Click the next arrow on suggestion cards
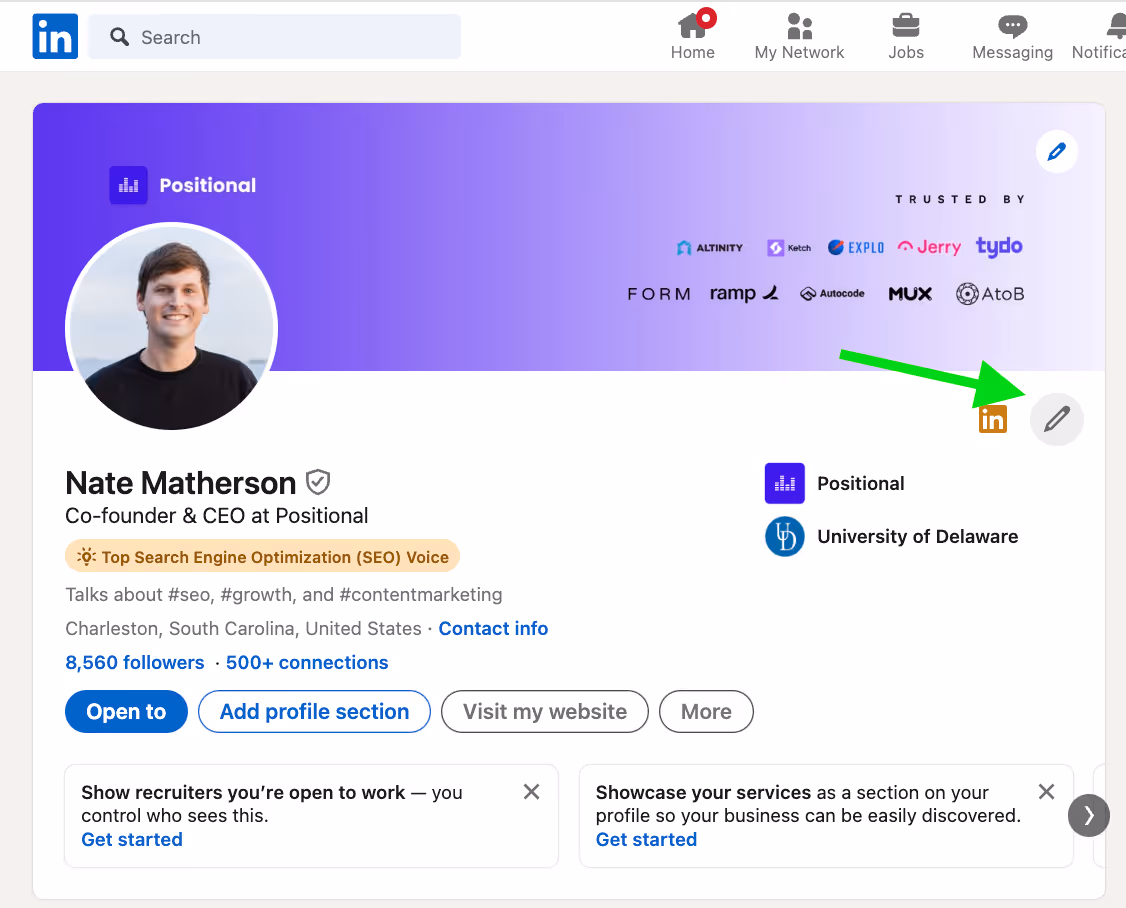Image resolution: width=1126 pixels, height=908 pixels. pos(1089,815)
